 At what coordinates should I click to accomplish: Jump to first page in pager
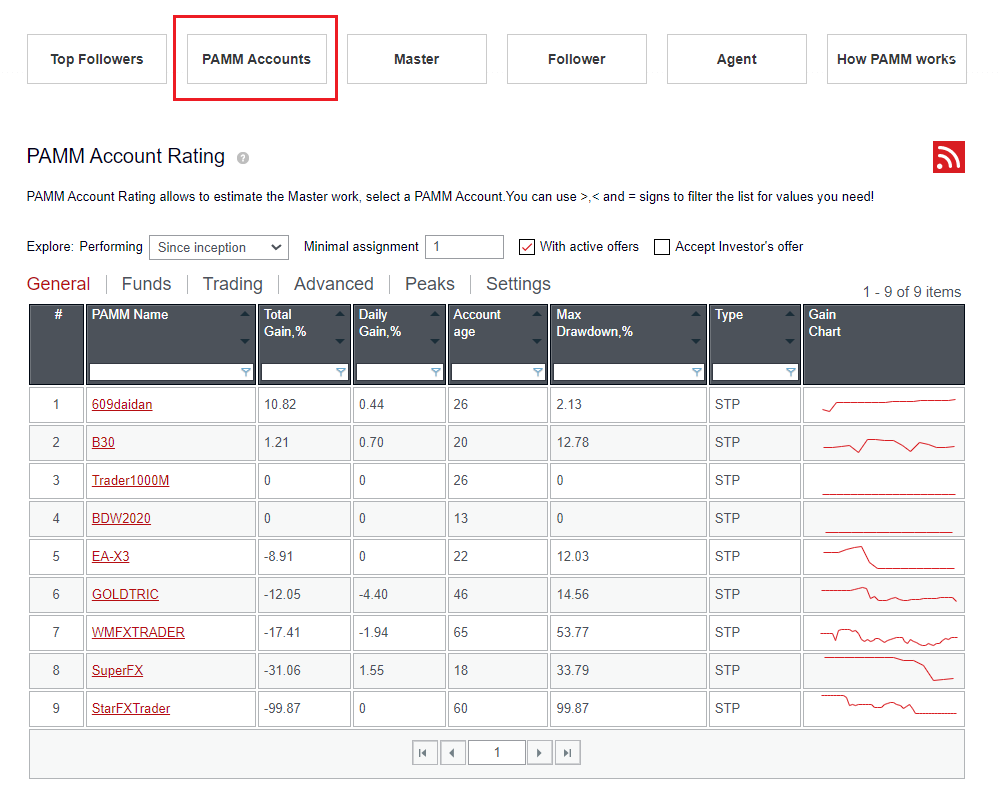pyautogui.click(x=424, y=753)
